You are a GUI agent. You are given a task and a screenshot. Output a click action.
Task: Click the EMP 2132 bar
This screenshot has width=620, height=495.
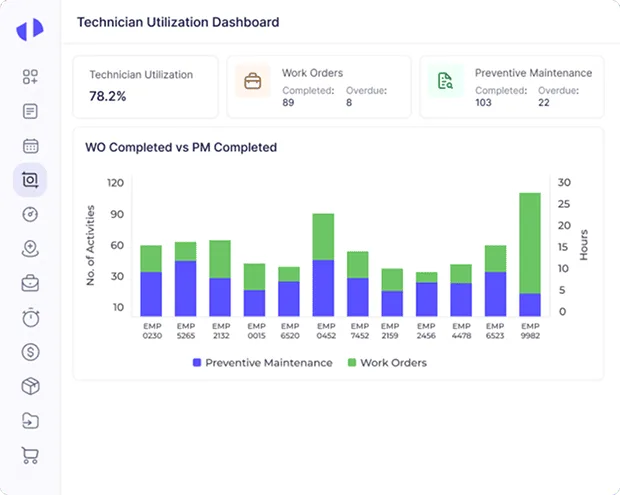pyautogui.click(x=220, y=278)
